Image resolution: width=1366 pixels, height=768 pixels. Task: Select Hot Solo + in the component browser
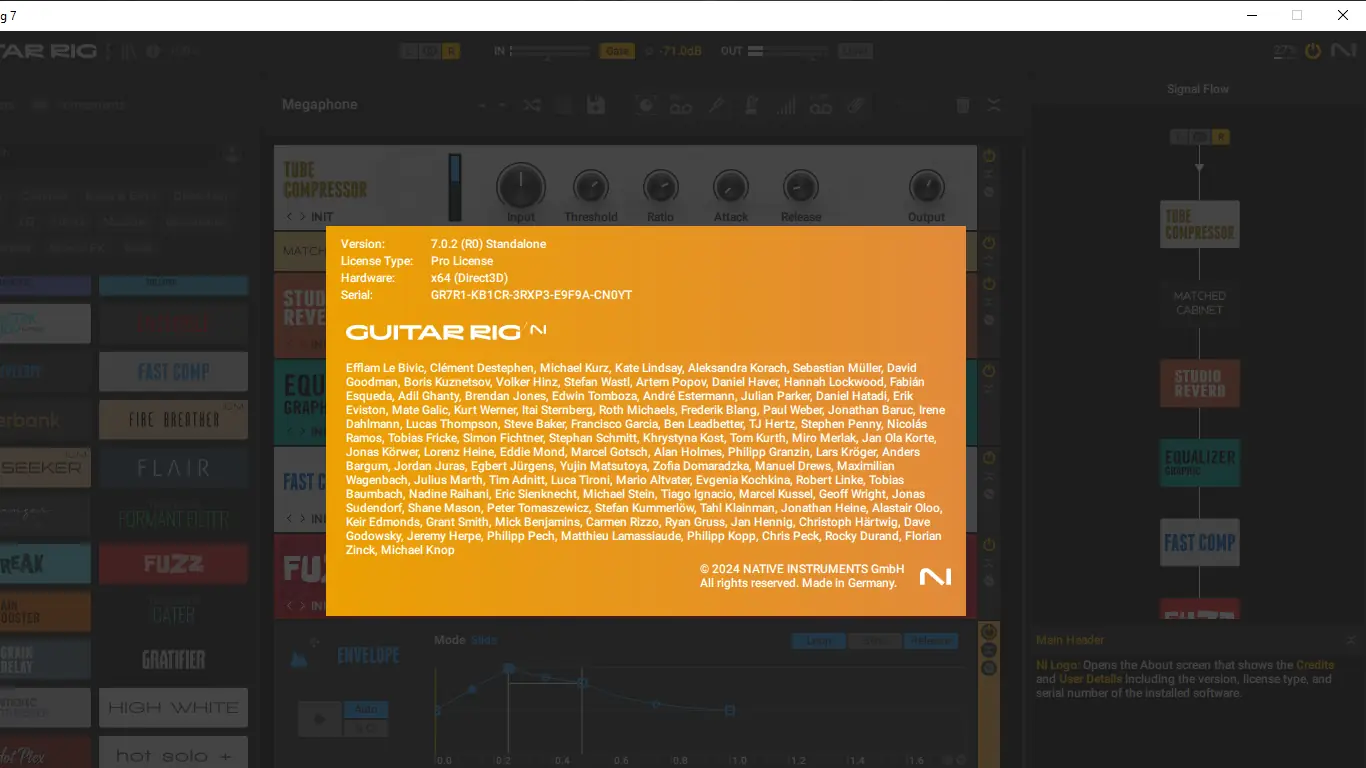coord(173,753)
